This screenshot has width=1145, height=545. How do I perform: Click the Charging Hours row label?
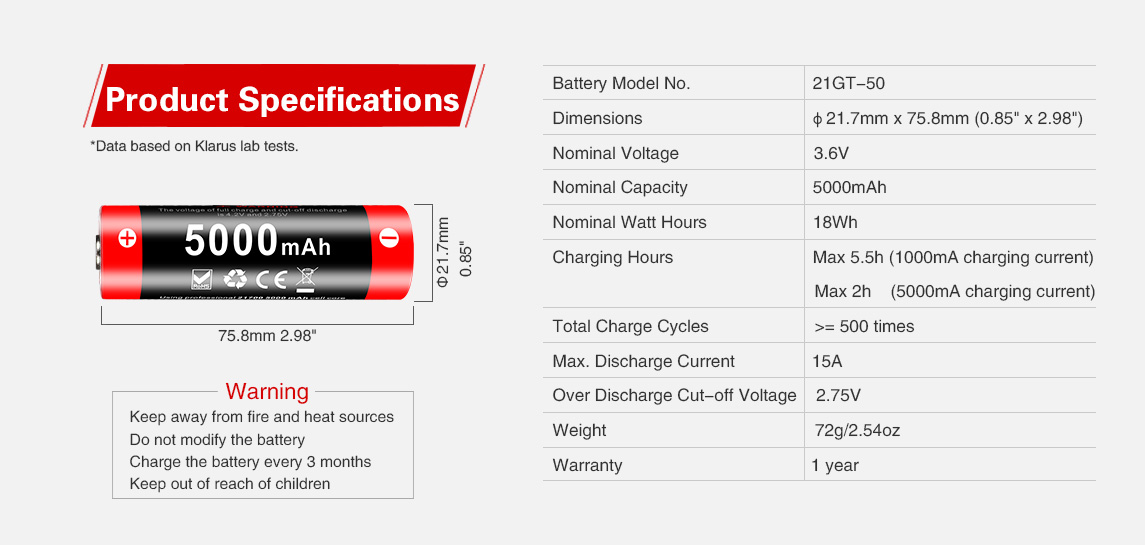[x=612, y=257]
